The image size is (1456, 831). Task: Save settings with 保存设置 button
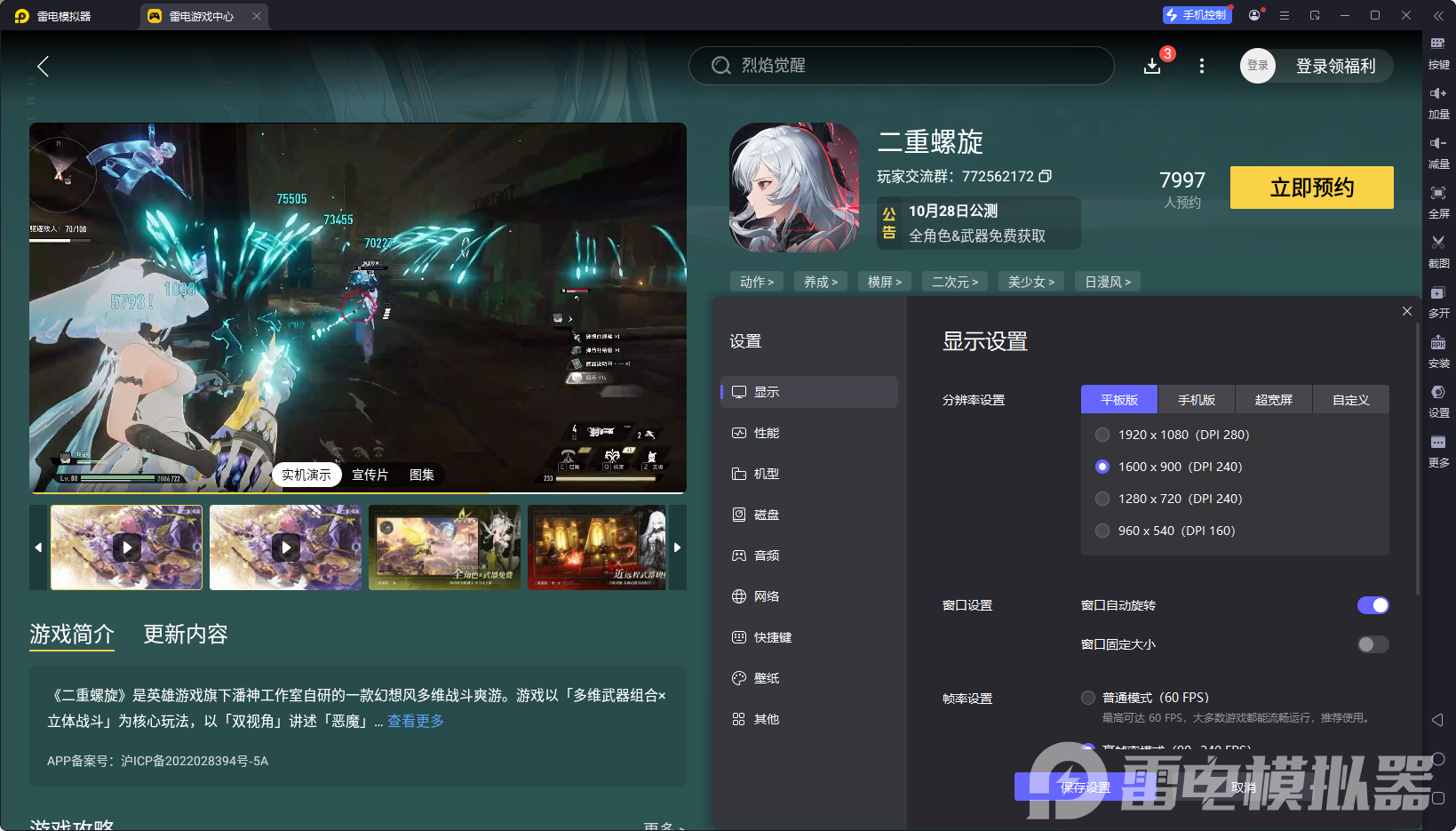click(1084, 787)
